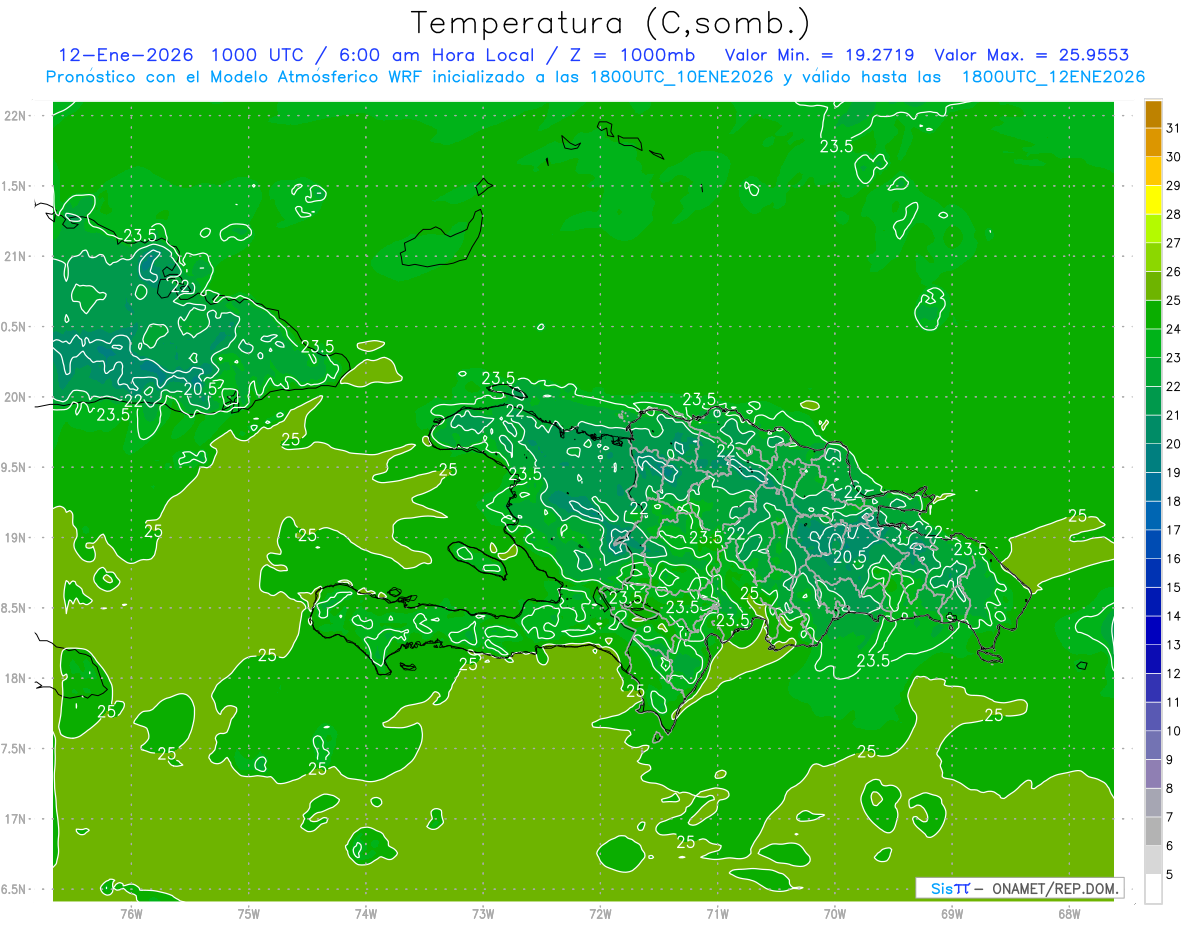
Task: Click the "21N" latitude axis label
Action: [x=15, y=256]
